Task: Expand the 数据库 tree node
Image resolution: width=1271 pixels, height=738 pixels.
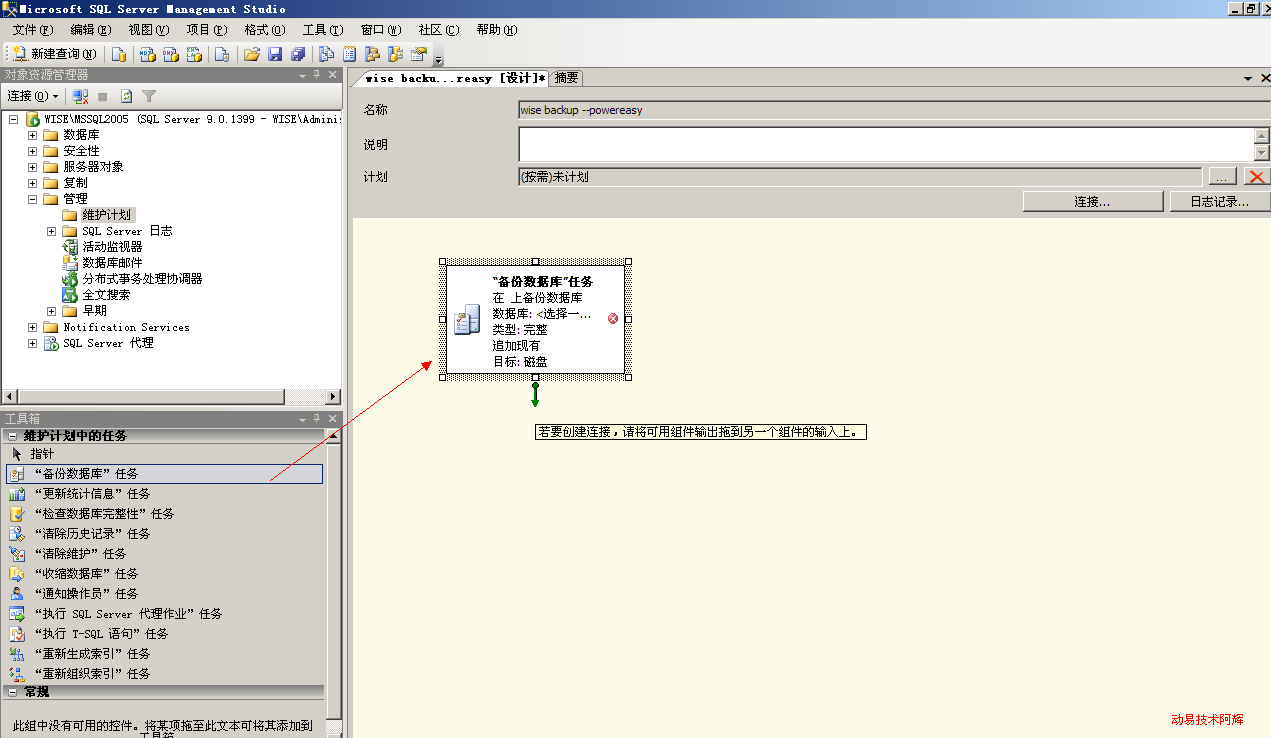Action: pos(32,135)
